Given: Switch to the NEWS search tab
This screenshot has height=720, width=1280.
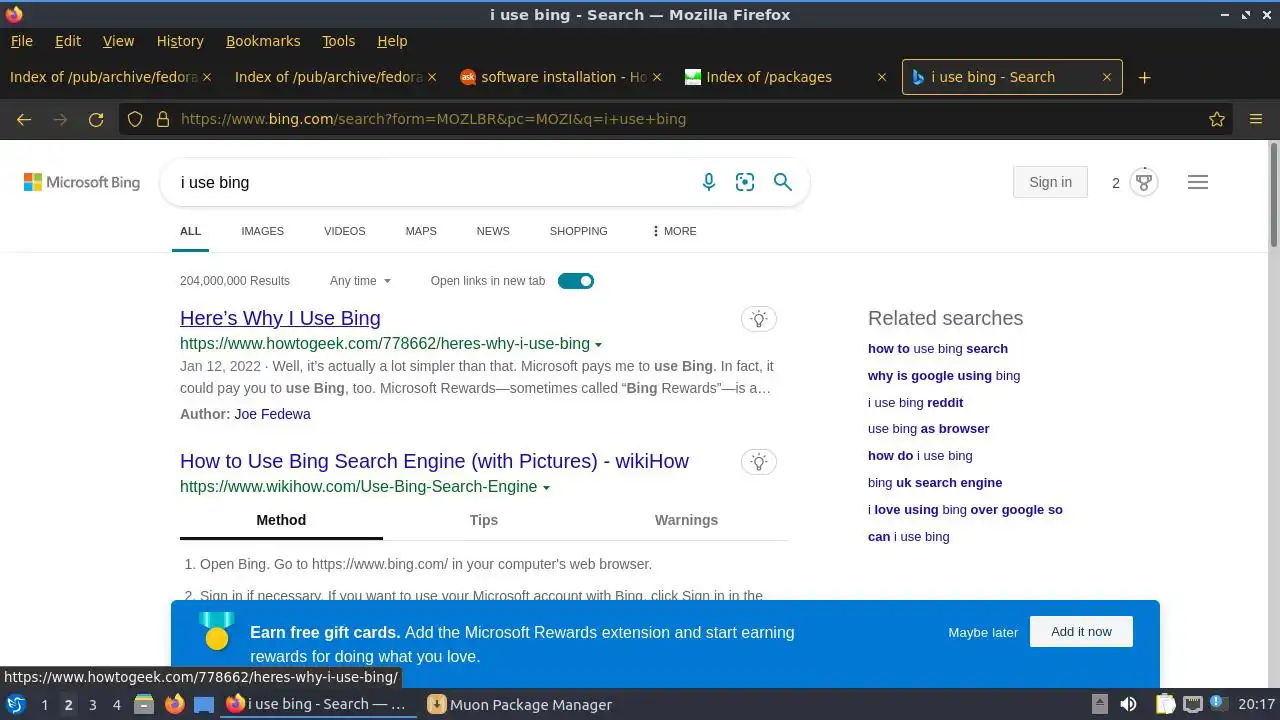Looking at the screenshot, I should (x=493, y=231).
